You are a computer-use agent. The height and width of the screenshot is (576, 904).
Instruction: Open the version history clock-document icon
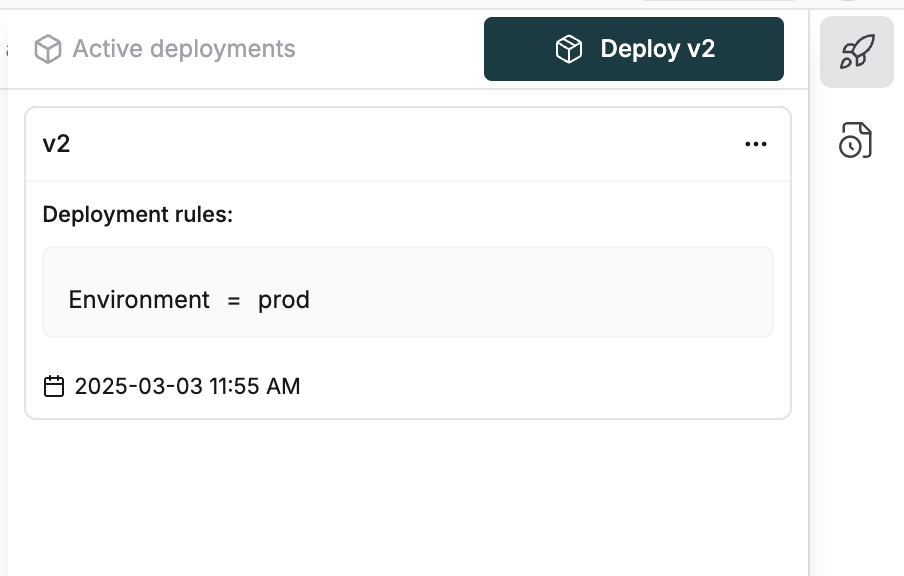[857, 140]
